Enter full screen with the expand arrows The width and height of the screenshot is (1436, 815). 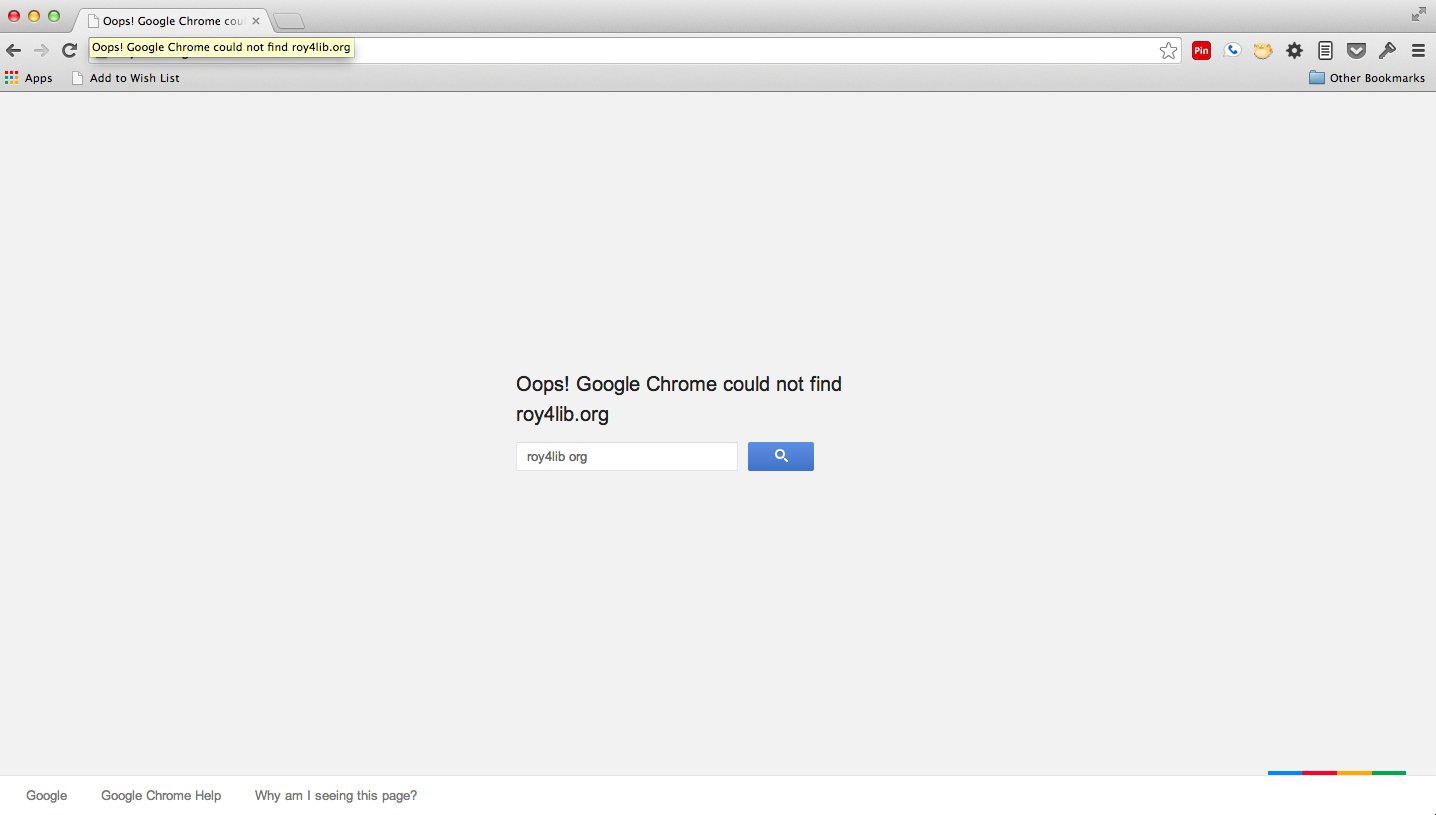pyautogui.click(x=1419, y=14)
